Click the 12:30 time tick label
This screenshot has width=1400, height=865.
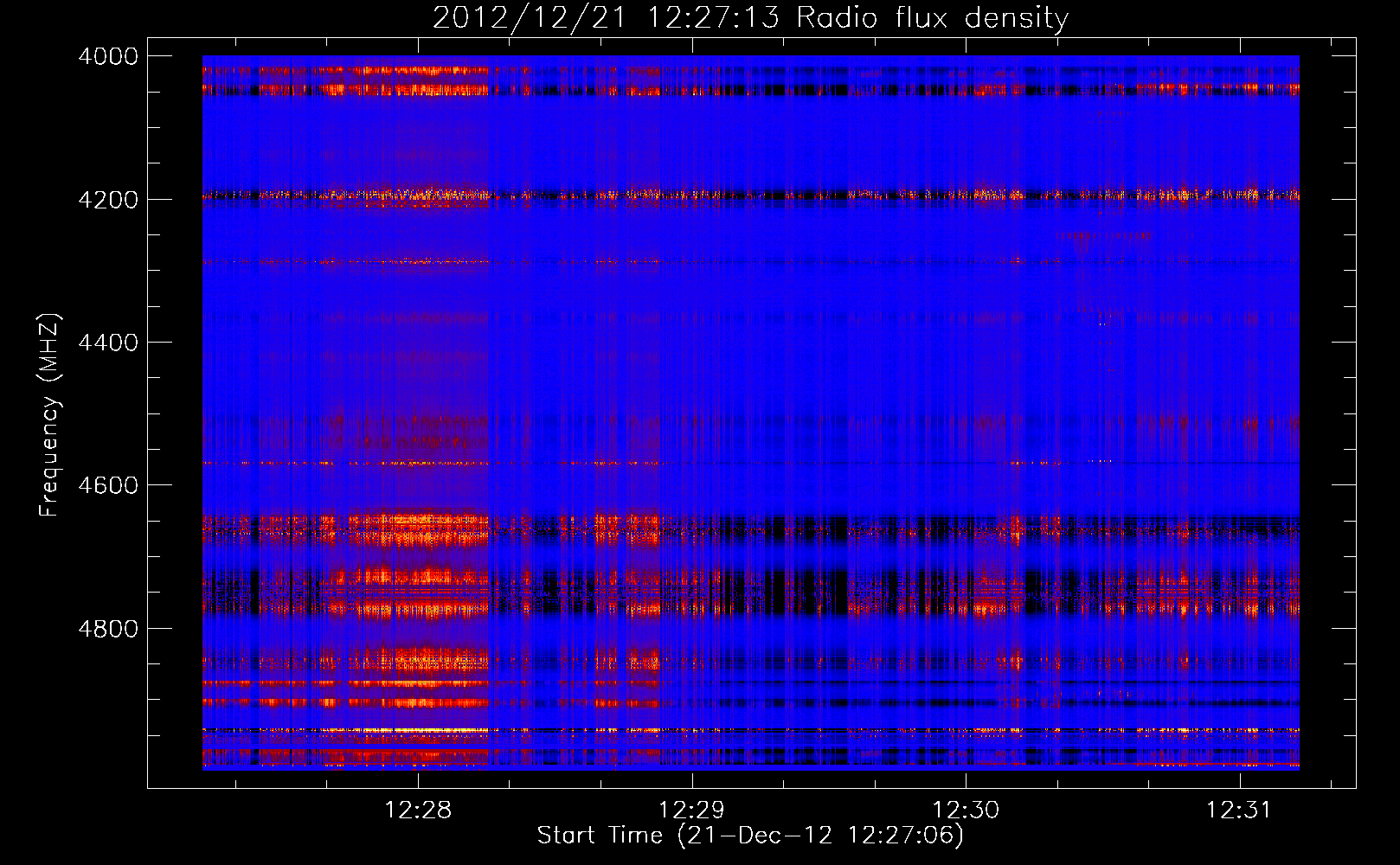pyautogui.click(x=965, y=810)
